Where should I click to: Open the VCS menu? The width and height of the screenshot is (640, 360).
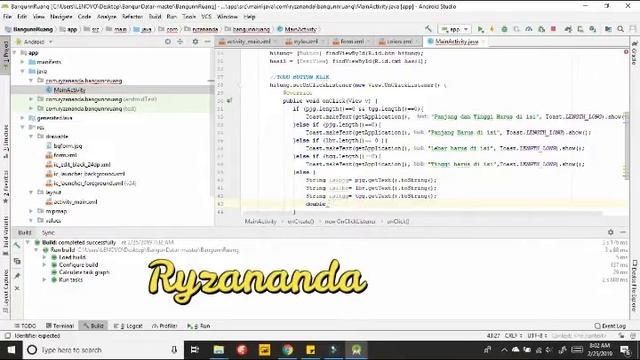click(x=207, y=17)
